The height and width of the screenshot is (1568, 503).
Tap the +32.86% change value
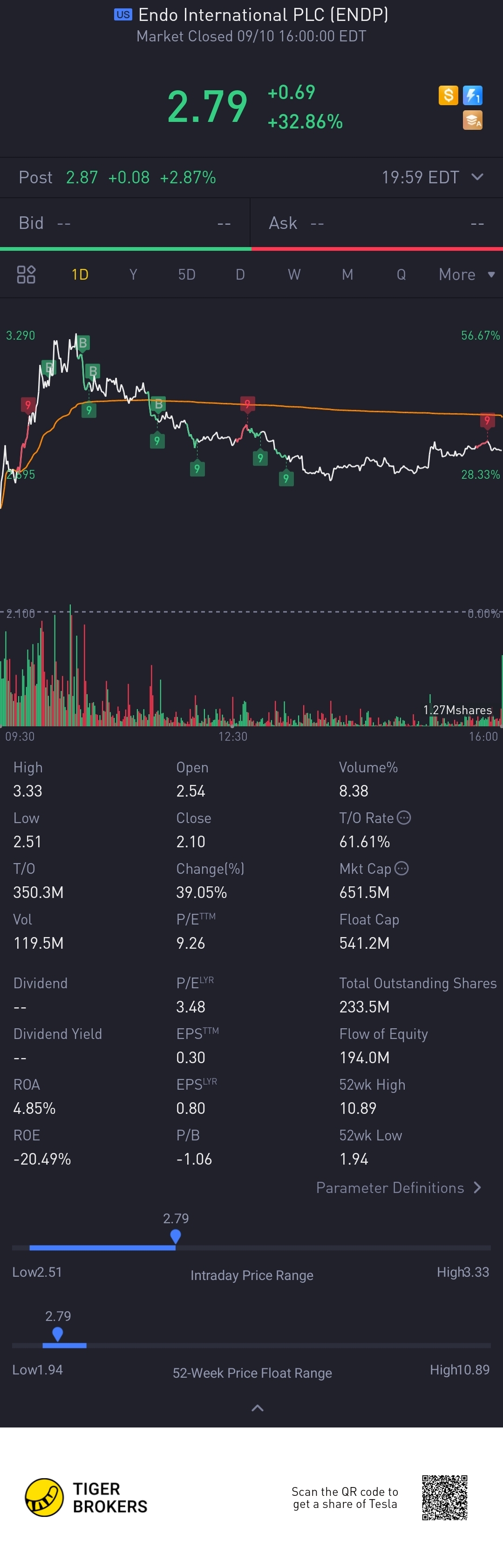click(305, 122)
